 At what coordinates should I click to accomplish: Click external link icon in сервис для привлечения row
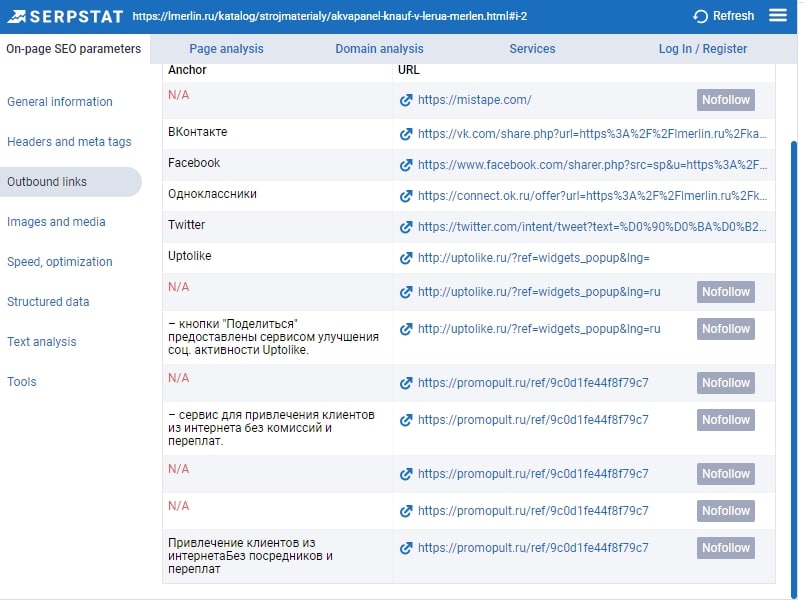pos(406,420)
